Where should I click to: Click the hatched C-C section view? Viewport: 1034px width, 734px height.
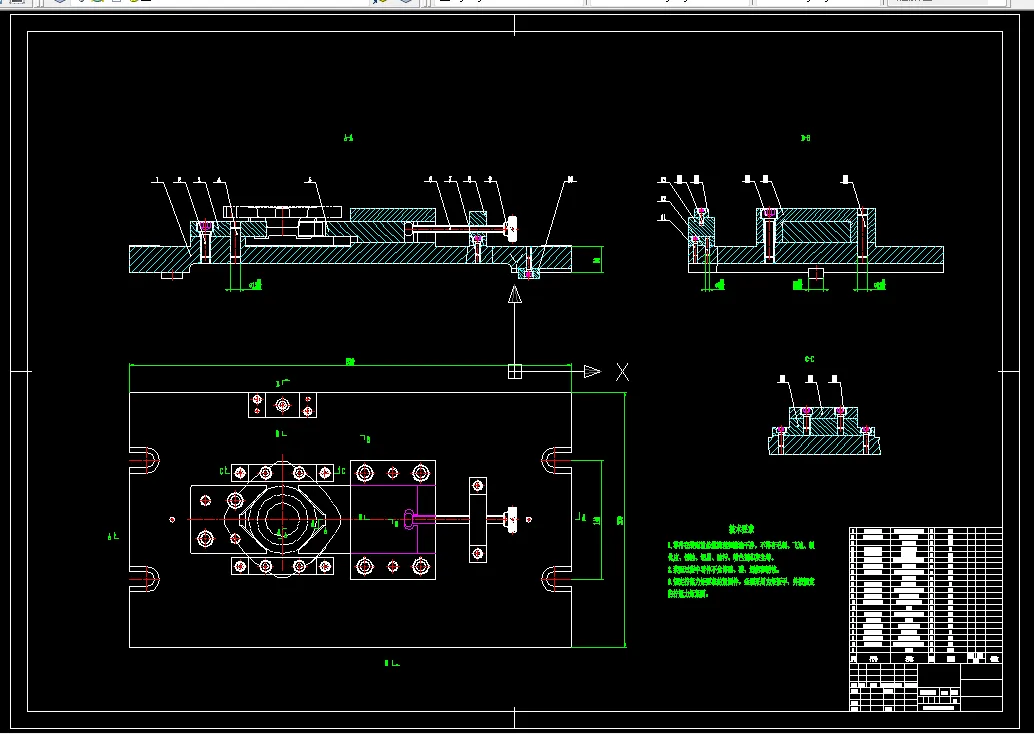tap(824, 431)
